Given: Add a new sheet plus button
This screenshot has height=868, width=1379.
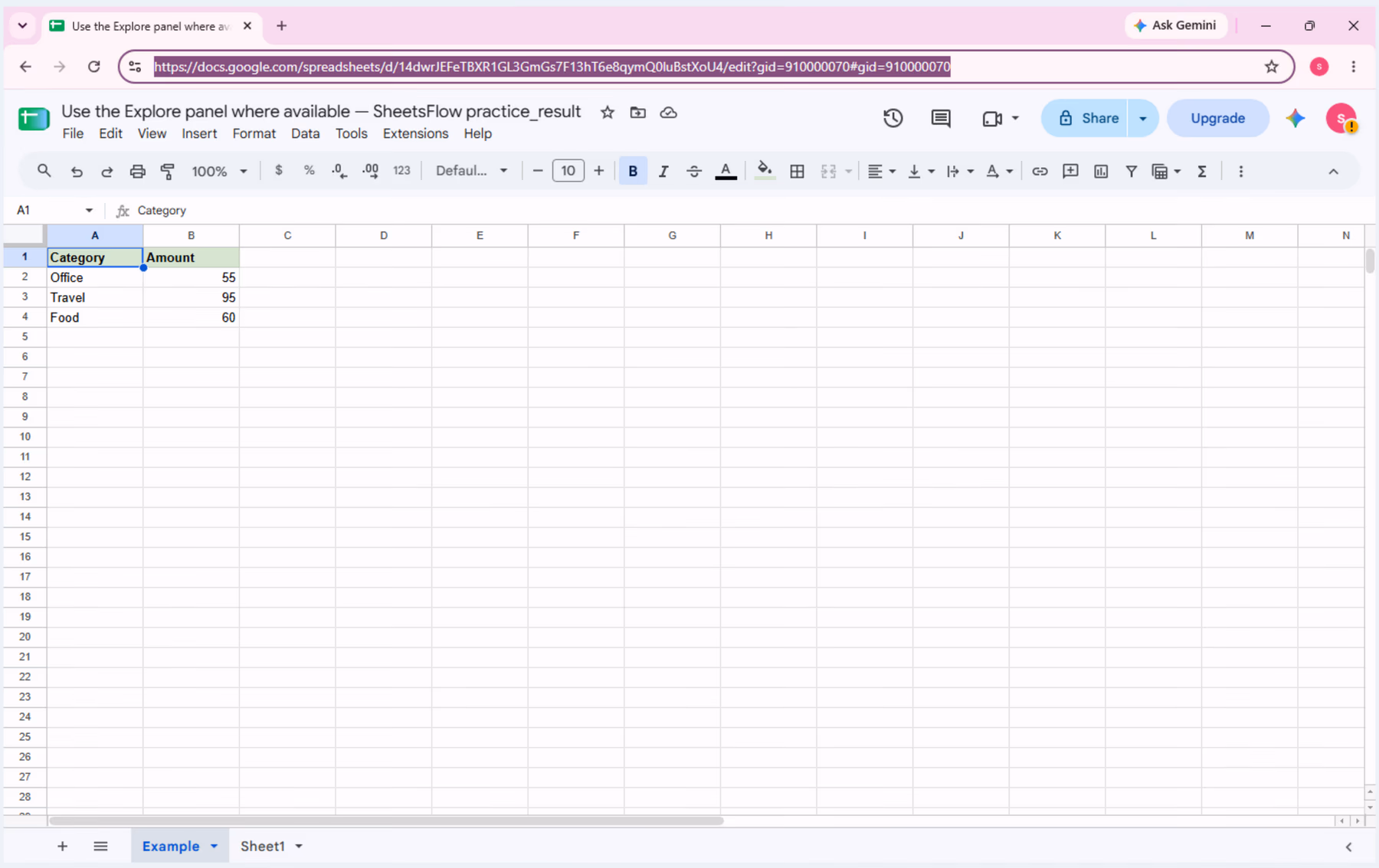Looking at the screenshot, I should coord(62,846).
